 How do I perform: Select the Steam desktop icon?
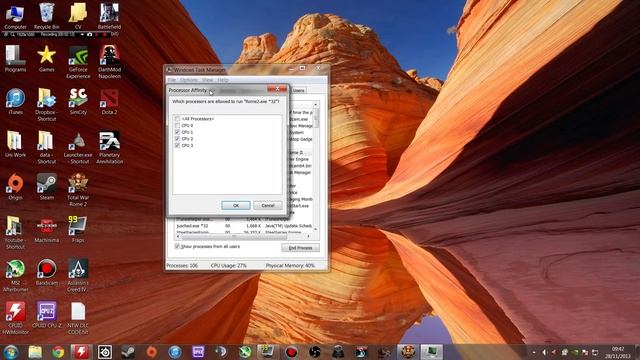coord(47,187)
